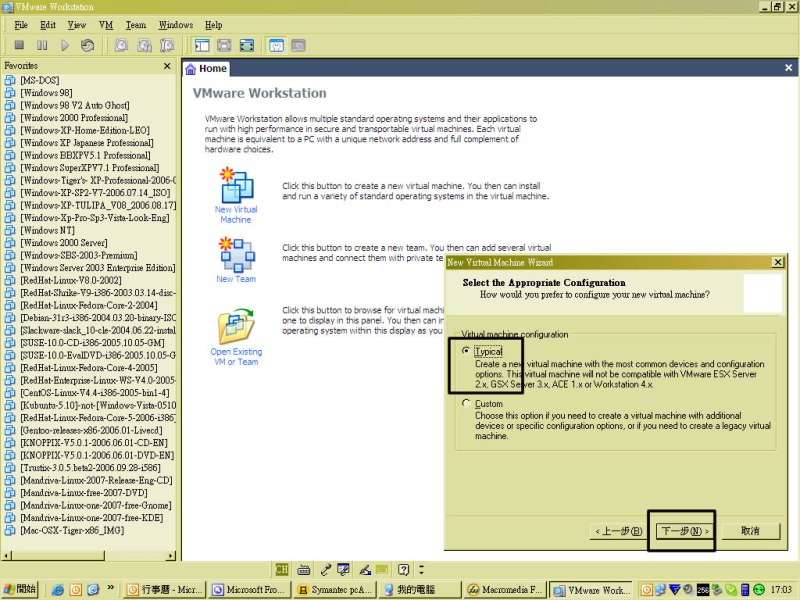Click the Reset toolbar icon

click(87, 45)
